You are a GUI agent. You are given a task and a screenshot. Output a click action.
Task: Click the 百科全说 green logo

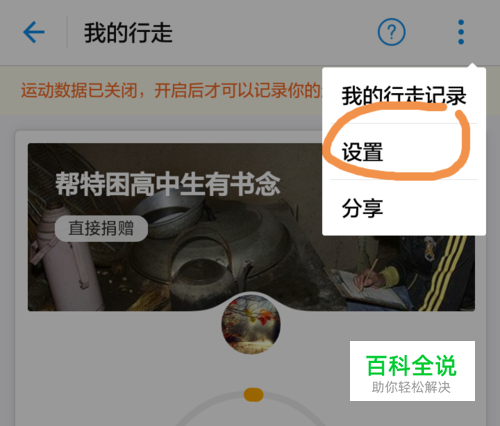click(x=411, y=366)
